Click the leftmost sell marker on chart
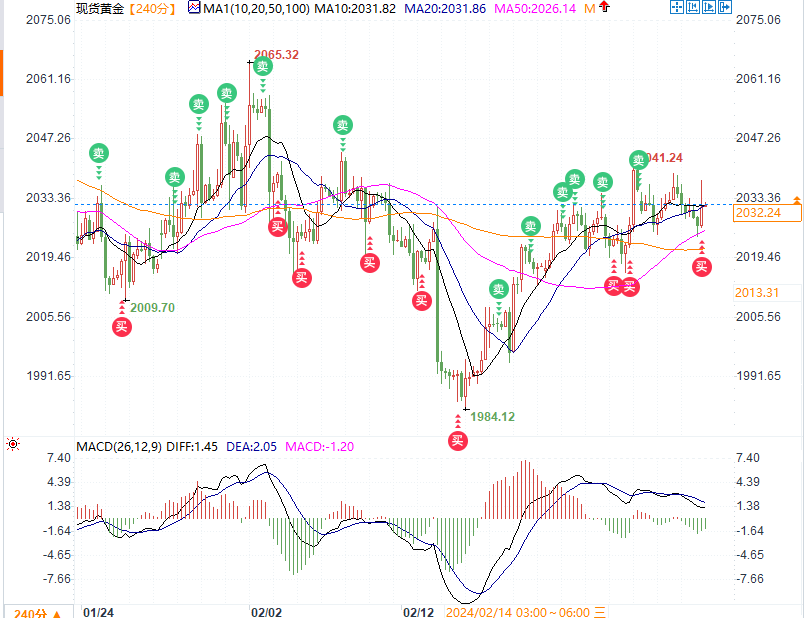The width and height of the screenshot is (804, 618). coord(98,153)
